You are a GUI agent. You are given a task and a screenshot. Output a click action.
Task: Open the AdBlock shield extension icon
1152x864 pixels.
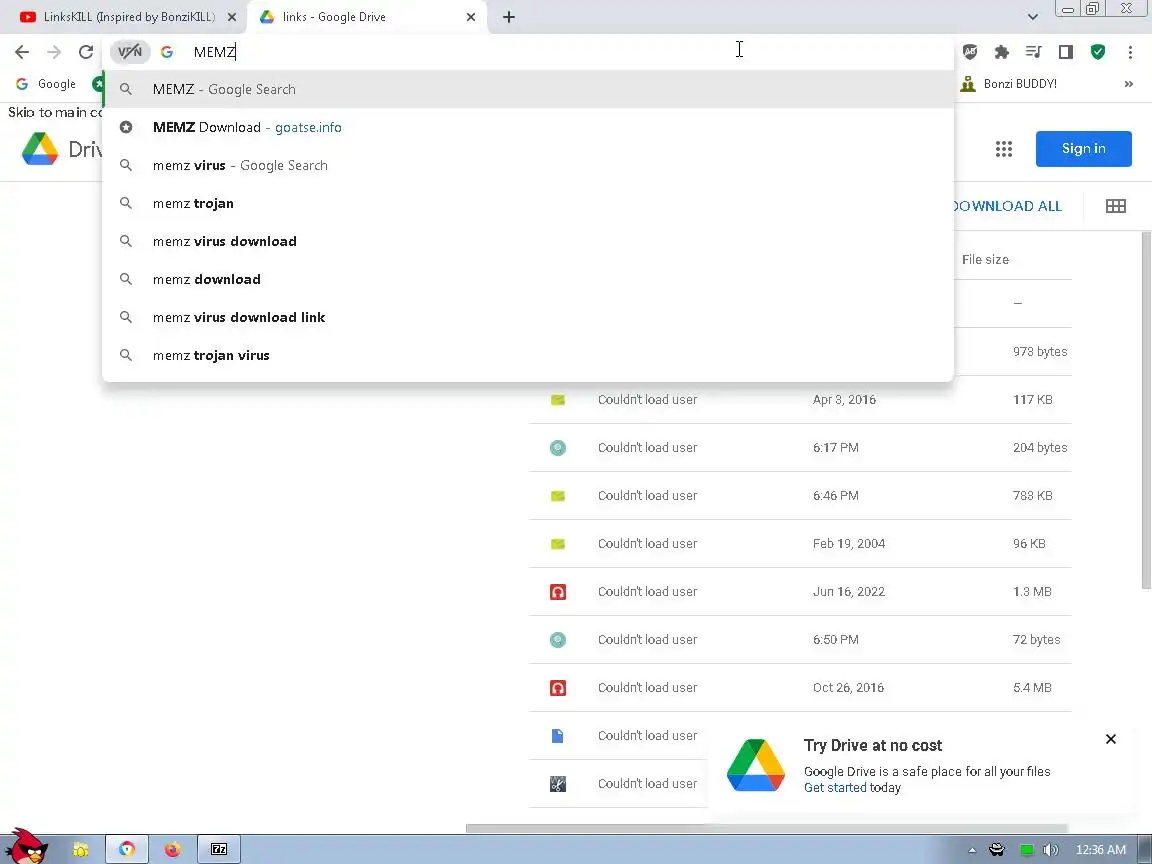[970, 51]
